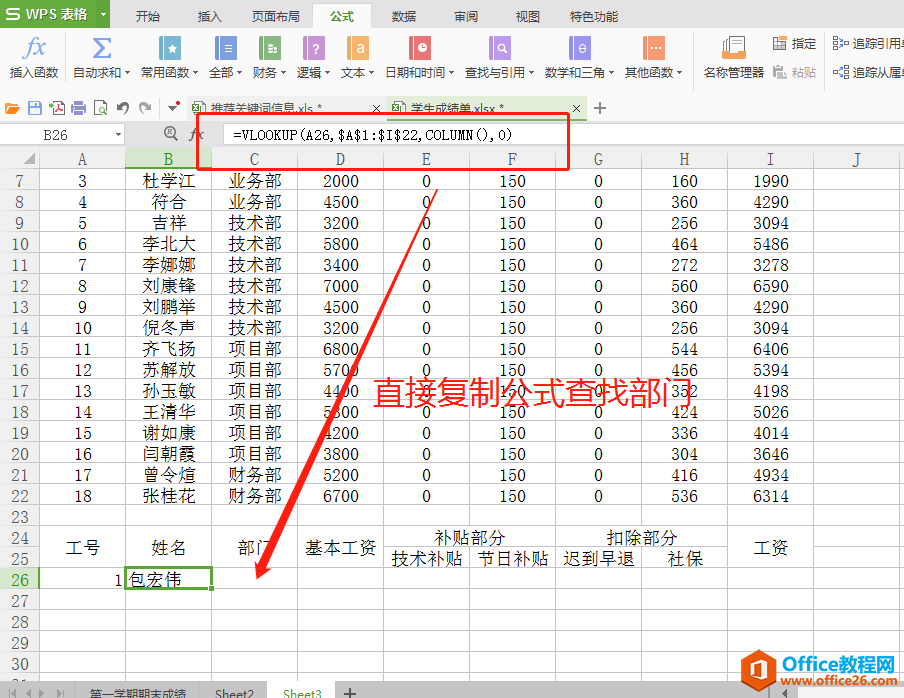Select column I header
Image resolution: width=904 pixels, height=698 pixels.
pos(770,159)
